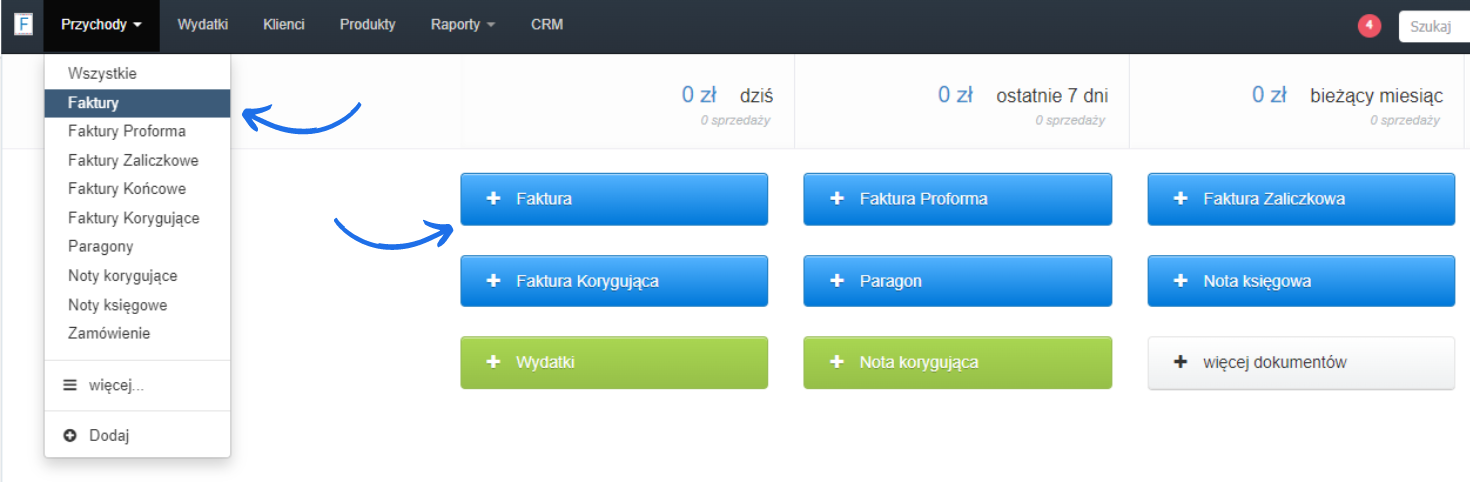Open Paragony from the dropdown list

pos(100,247)
